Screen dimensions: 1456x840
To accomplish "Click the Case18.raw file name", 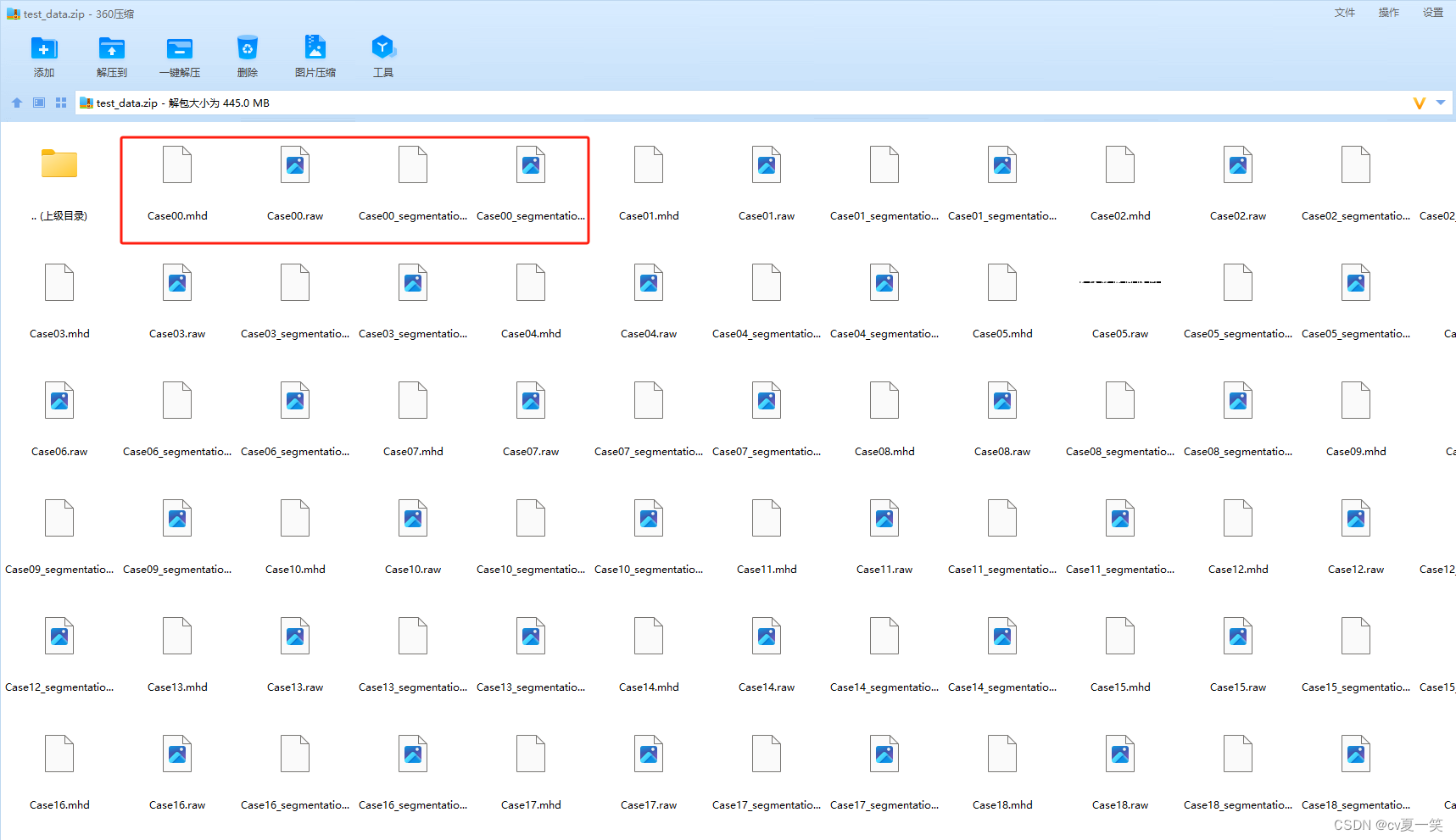I will point(1120,805).
